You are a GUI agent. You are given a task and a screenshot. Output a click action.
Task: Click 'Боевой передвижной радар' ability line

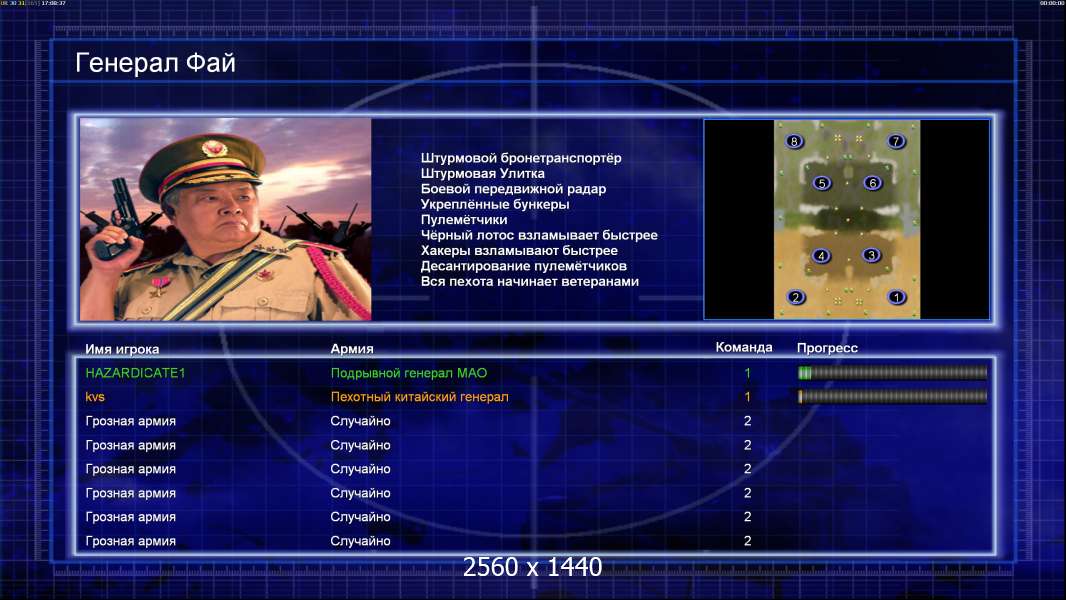click(x=513, y=189)
